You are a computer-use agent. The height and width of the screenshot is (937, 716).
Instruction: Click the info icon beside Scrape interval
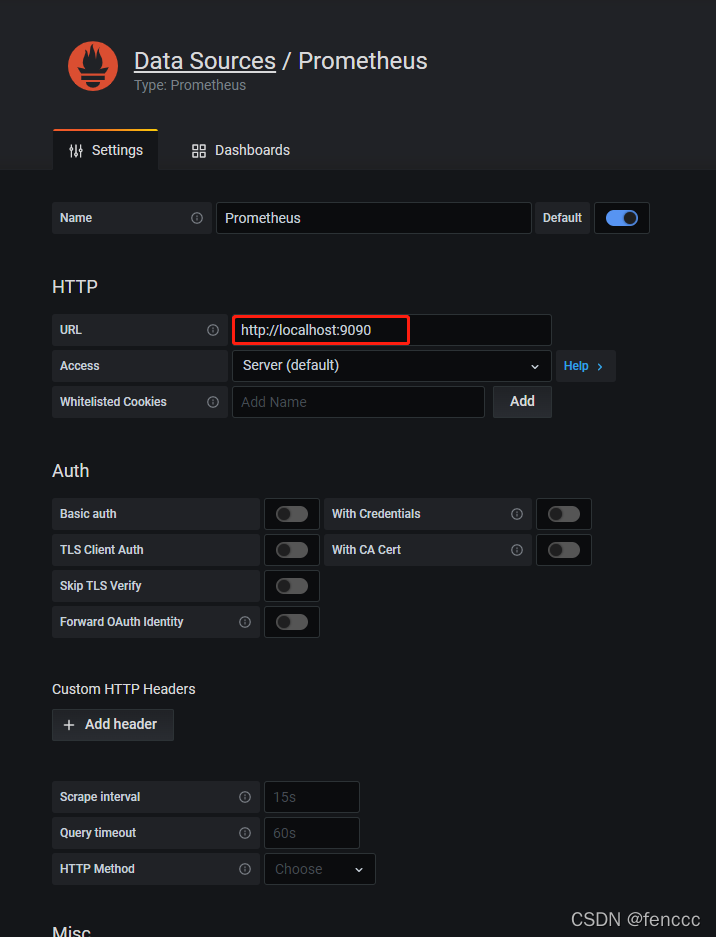point(245,797)
